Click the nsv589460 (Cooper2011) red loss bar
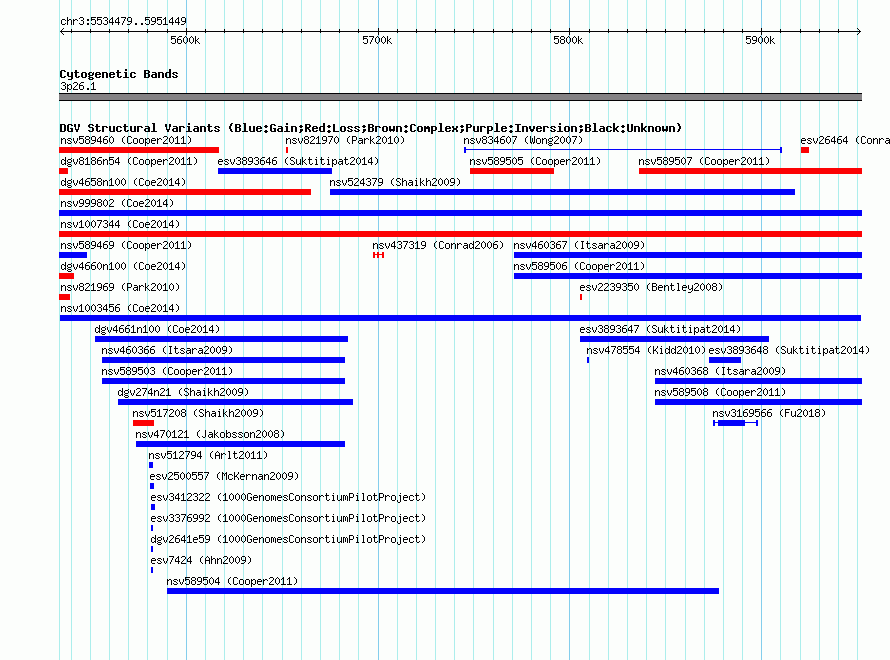The height and width of the screenshot is (660, 890). coord(139,150)
